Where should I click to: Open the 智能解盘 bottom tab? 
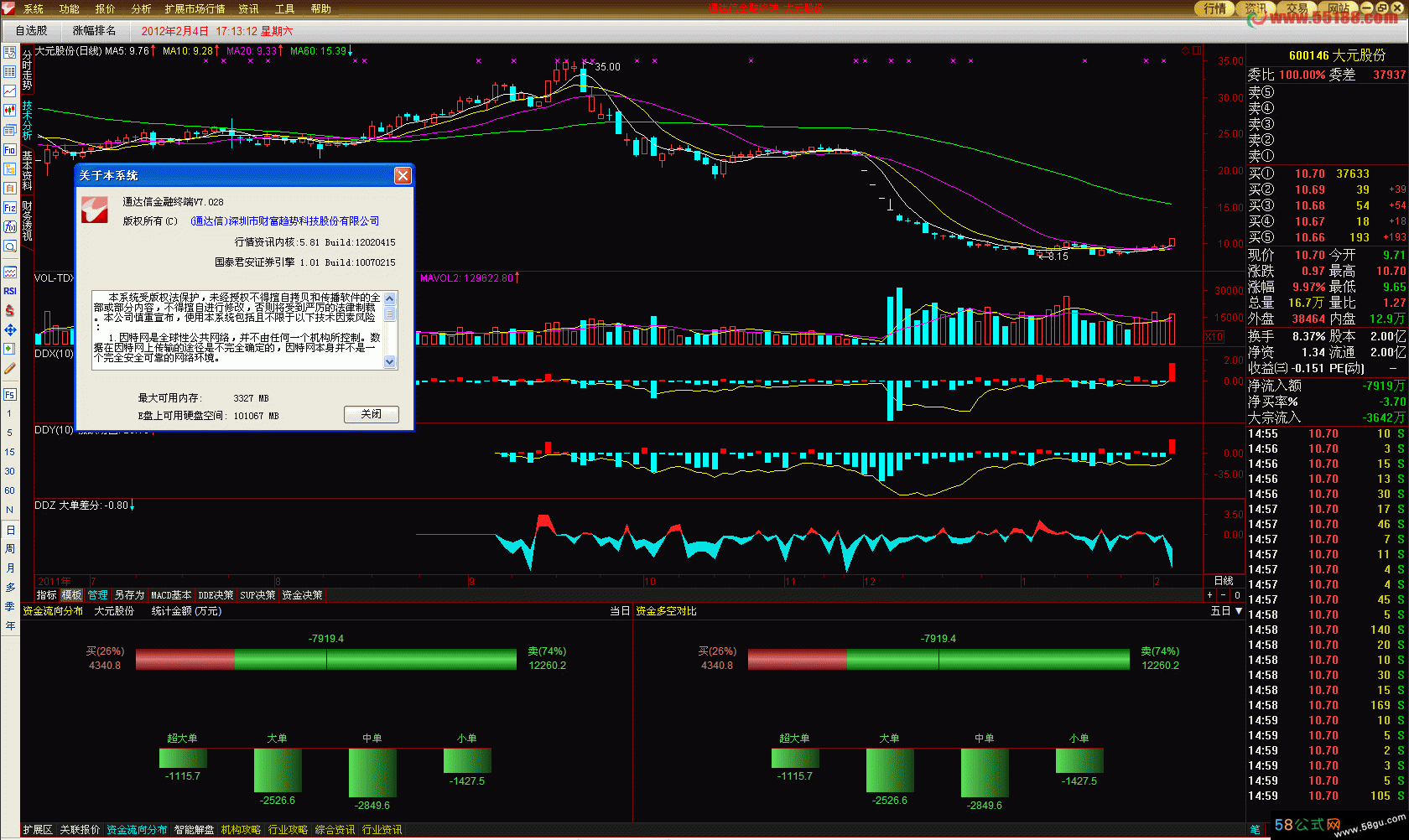[x=194, y=830]
